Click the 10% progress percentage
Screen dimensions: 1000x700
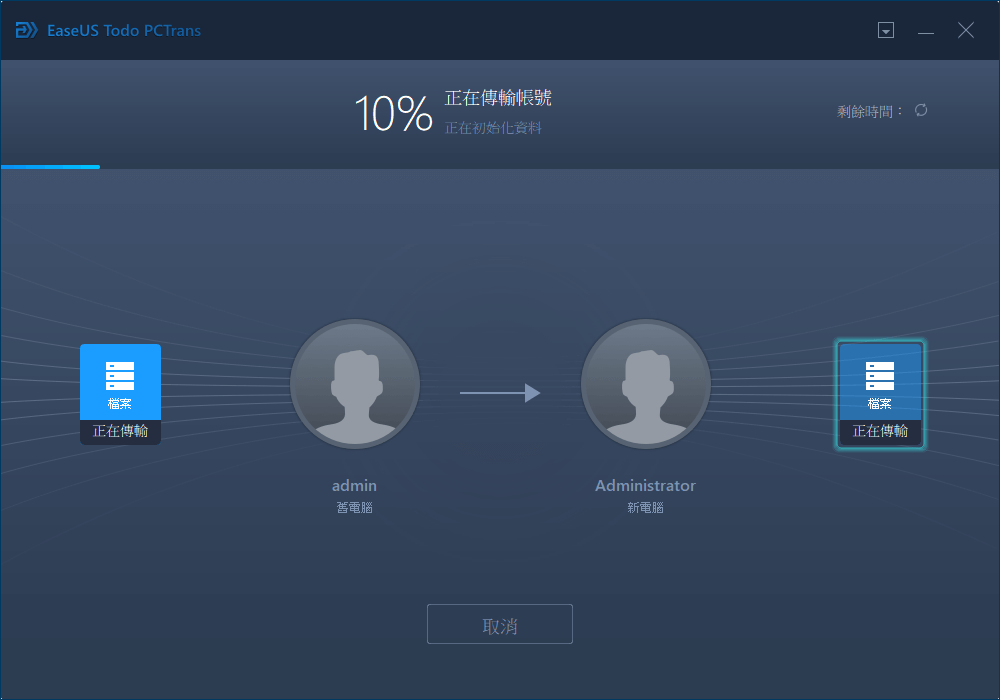(394, 112)
